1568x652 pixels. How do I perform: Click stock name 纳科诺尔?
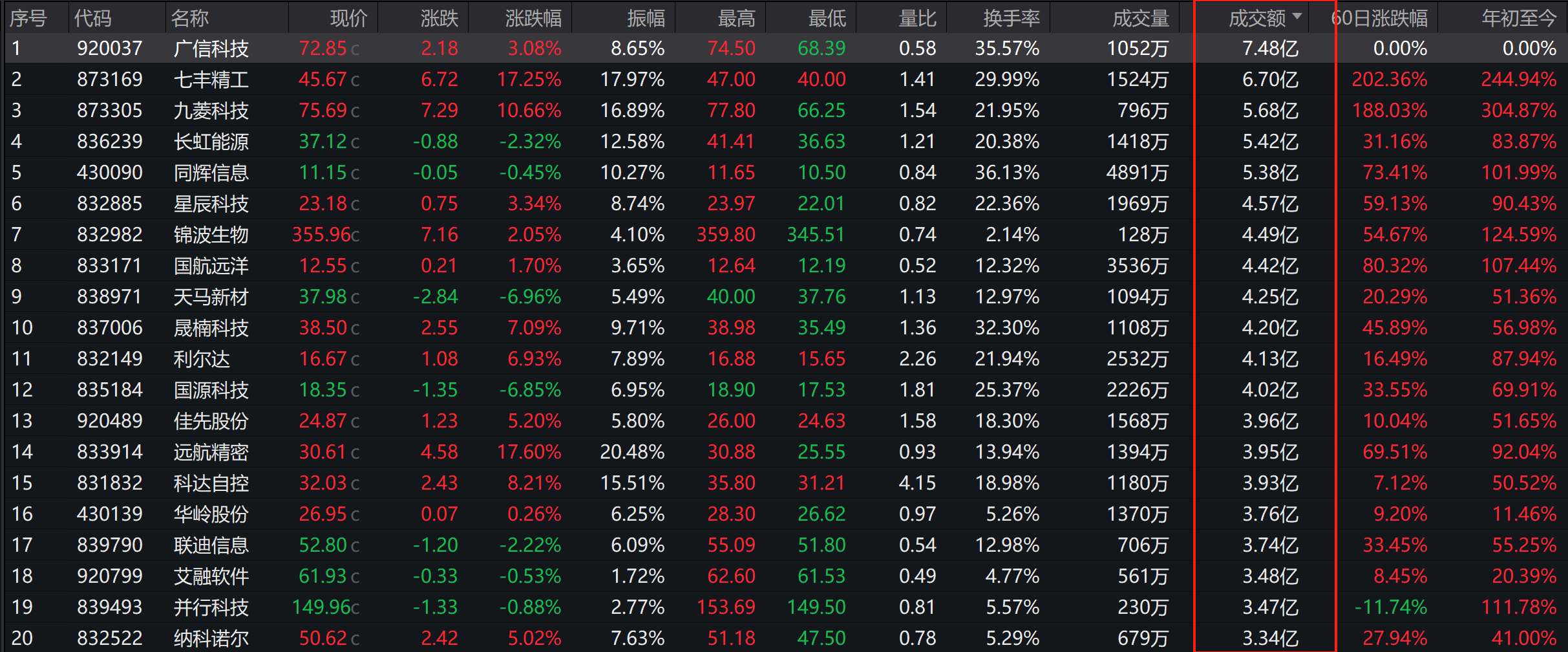pyautogui.click(x=211, y=638)
